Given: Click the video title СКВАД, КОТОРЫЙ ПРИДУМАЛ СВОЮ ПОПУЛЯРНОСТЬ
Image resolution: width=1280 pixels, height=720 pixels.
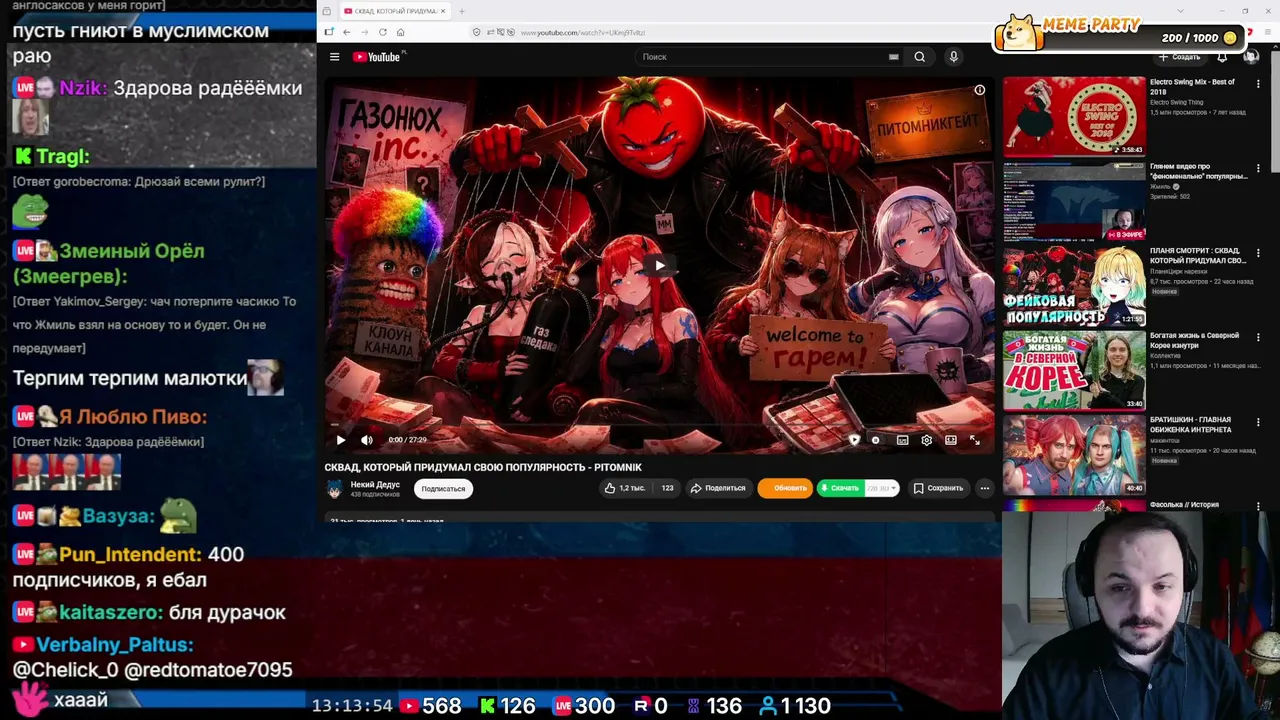Looking at the screenshot, I should click(483, 467).
